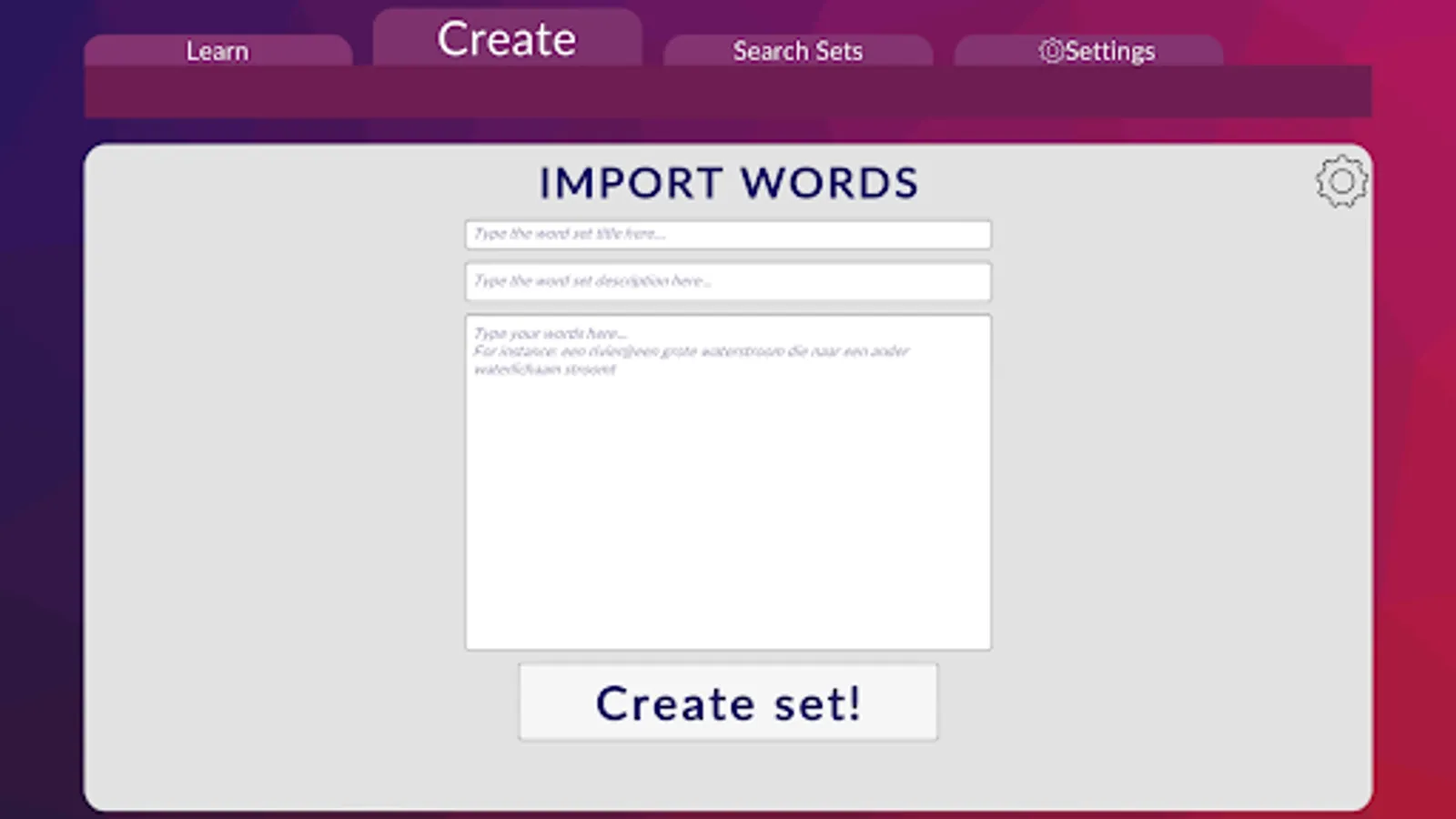Click the Create set! button
This screenshot has height=819, width=1456.
pyautogui.click(x=728, y=703)
